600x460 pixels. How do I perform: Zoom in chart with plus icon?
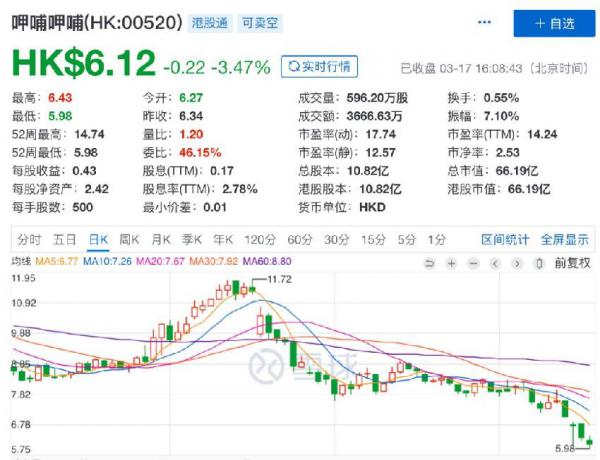pyautogui.click(x=452, y=263)
